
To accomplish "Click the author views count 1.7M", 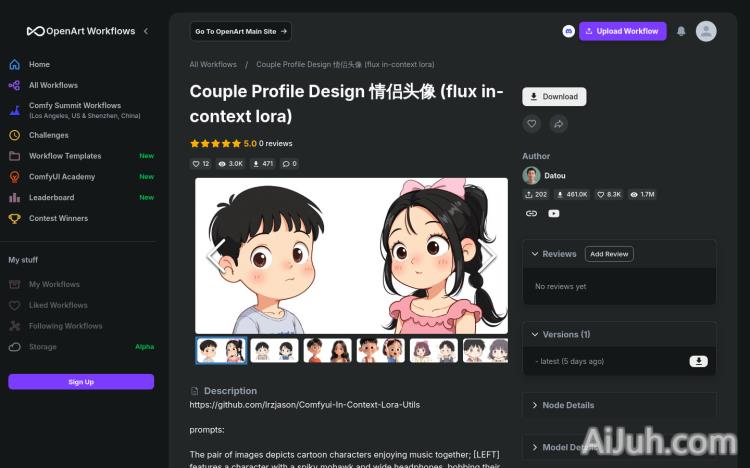I will (642, 194).
